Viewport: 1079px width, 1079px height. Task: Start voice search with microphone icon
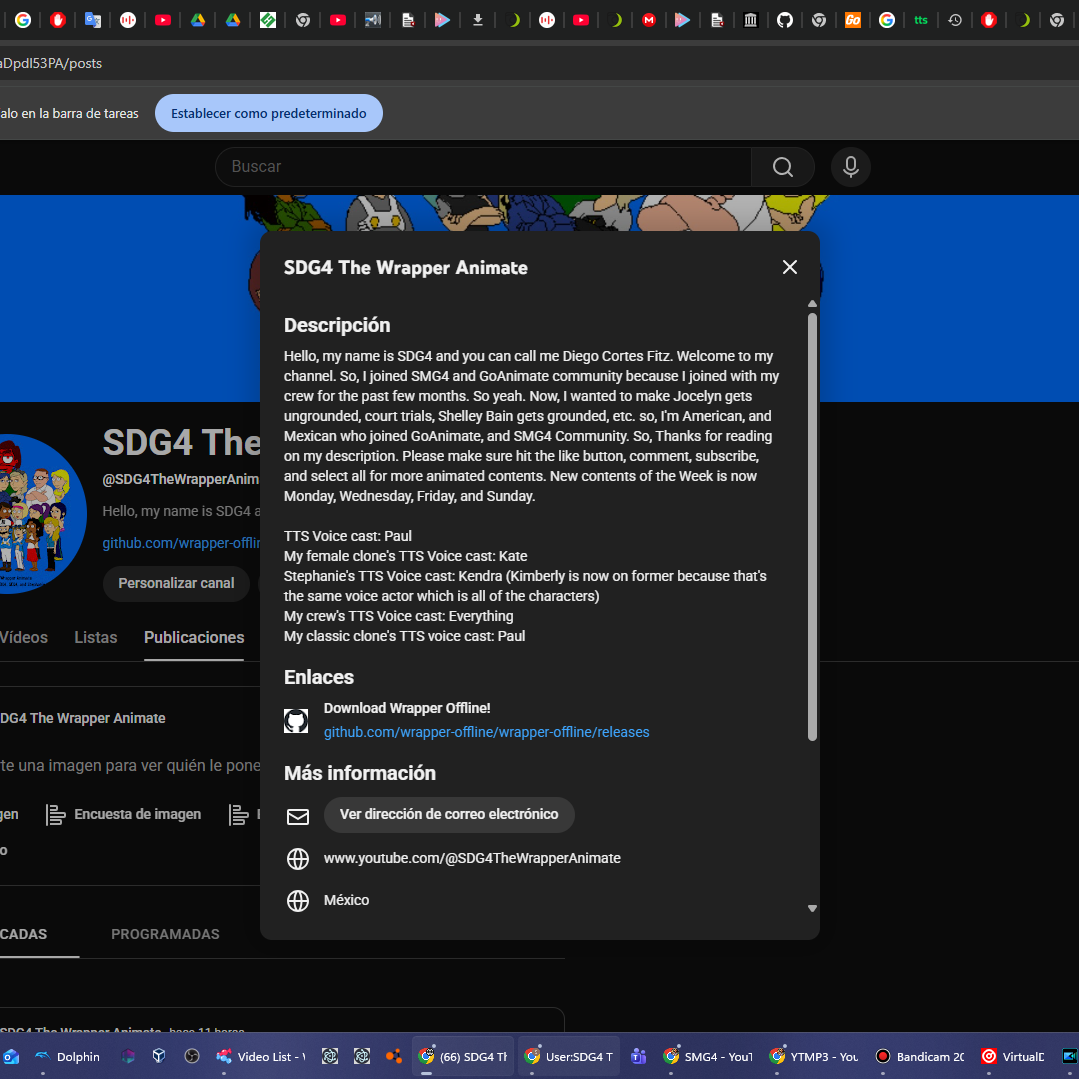pos(851,167)
